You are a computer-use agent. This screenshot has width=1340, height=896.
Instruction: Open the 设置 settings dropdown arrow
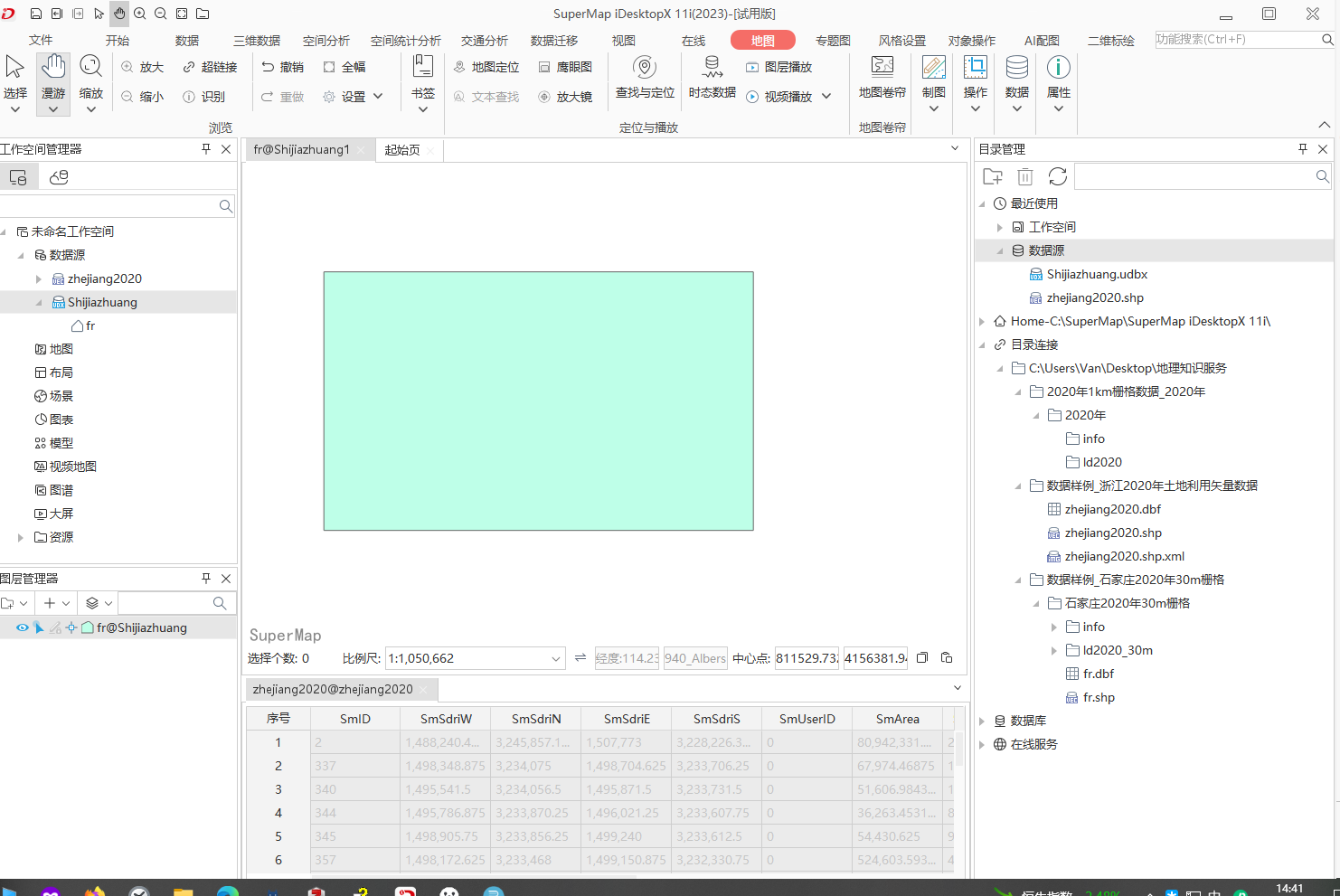[378, 97]
